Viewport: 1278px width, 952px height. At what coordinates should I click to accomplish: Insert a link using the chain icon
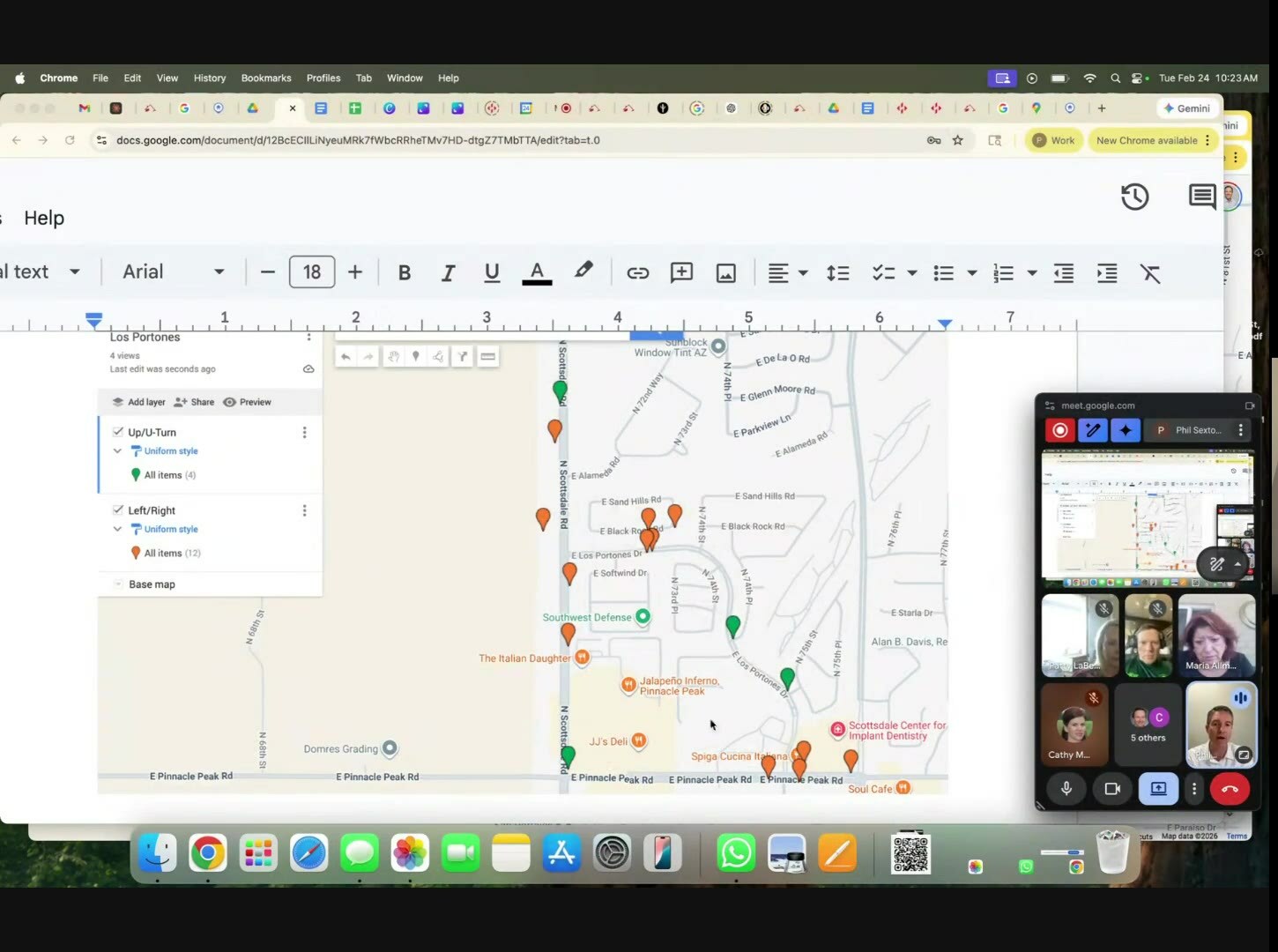637,273
